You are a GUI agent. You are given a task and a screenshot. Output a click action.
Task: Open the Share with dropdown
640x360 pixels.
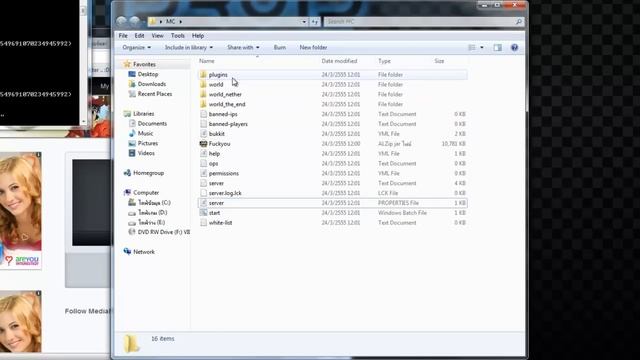[243, 48]
